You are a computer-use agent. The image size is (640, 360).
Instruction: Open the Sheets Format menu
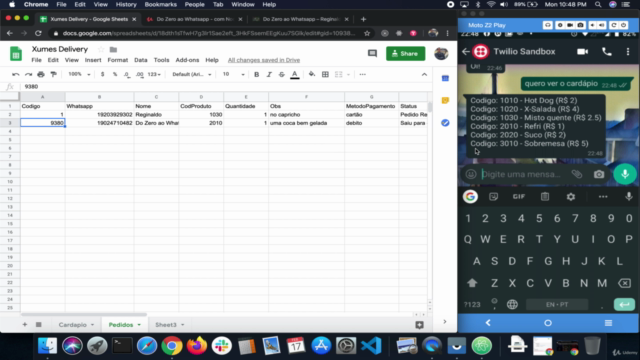pos(118,60)
